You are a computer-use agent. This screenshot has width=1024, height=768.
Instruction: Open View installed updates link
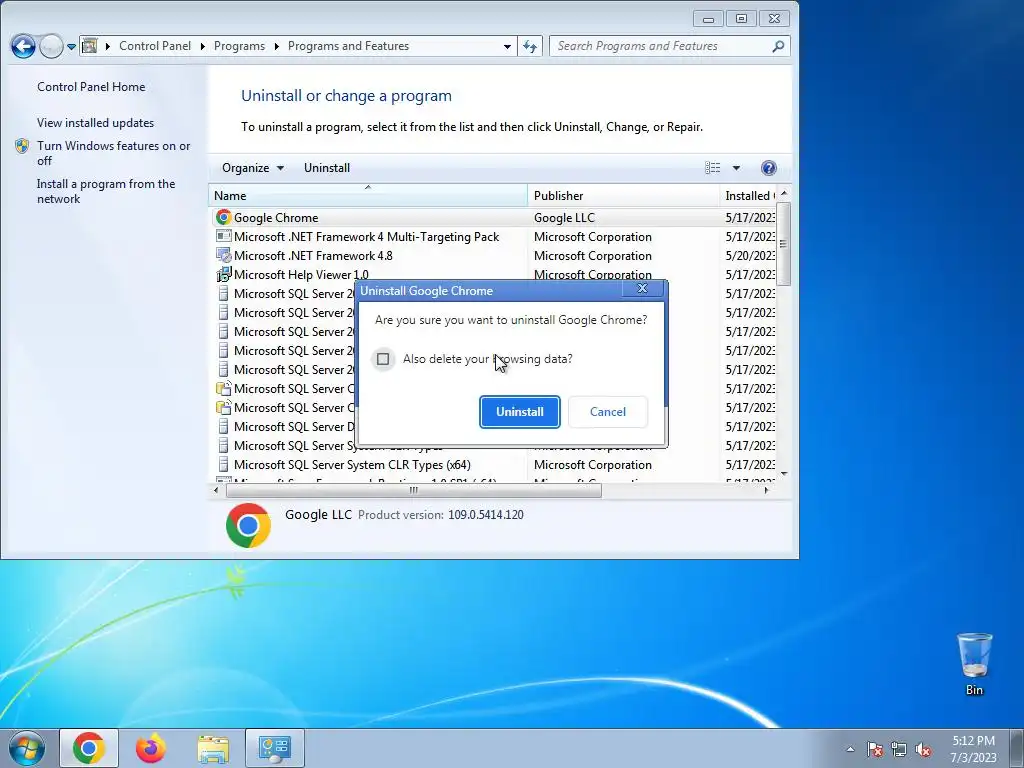tap(95, 123)
